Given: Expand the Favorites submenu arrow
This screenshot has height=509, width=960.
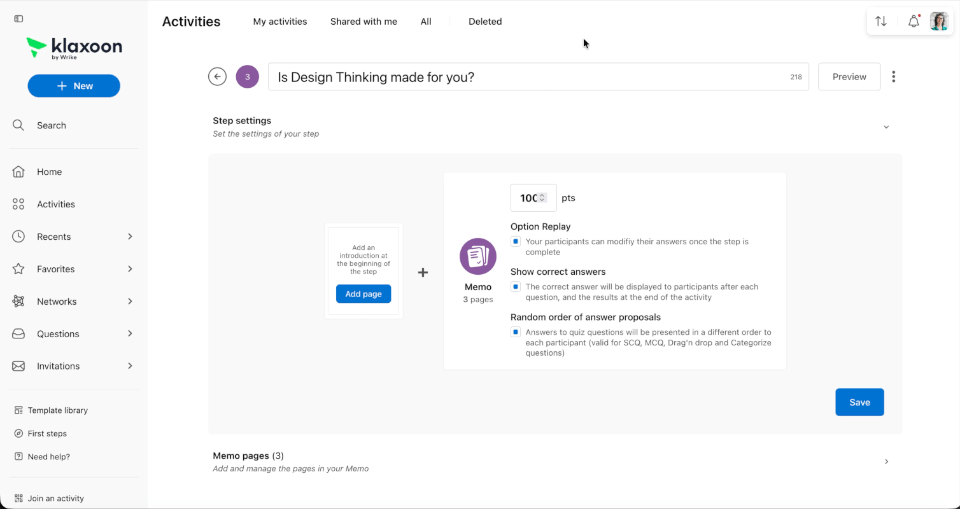Looking at the screenshot, I should pos(130,269).
